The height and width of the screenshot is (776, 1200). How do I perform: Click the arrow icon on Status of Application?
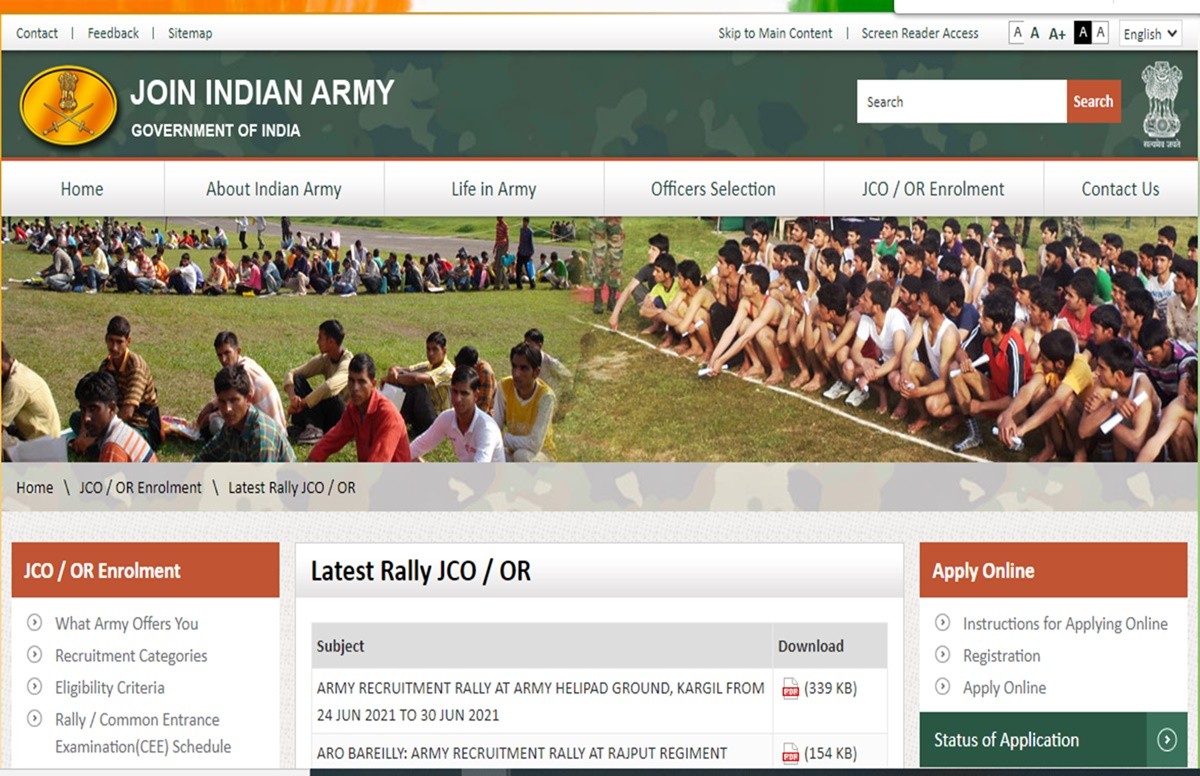(x=1166, y=740)
